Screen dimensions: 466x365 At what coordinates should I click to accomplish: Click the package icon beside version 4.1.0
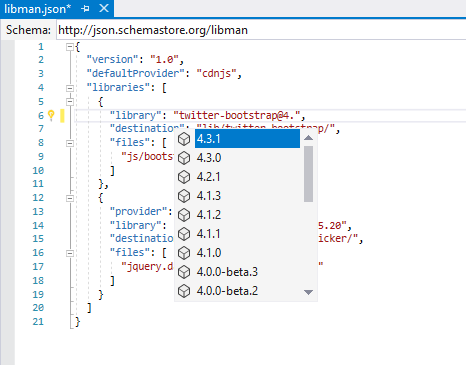click(x=184, y=253)
